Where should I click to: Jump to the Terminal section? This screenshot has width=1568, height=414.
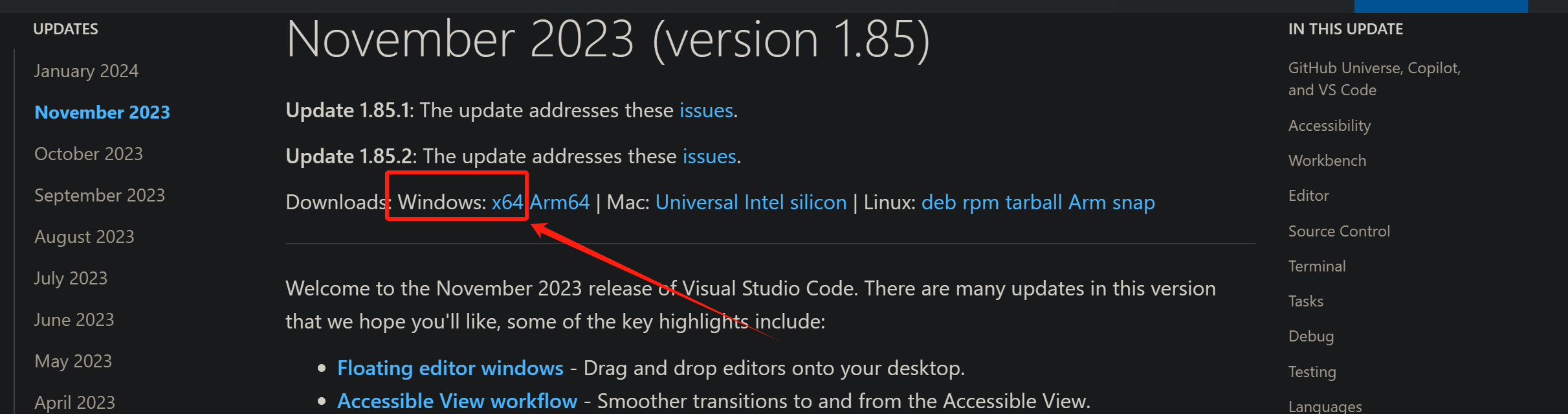(x=1317, y=266)
